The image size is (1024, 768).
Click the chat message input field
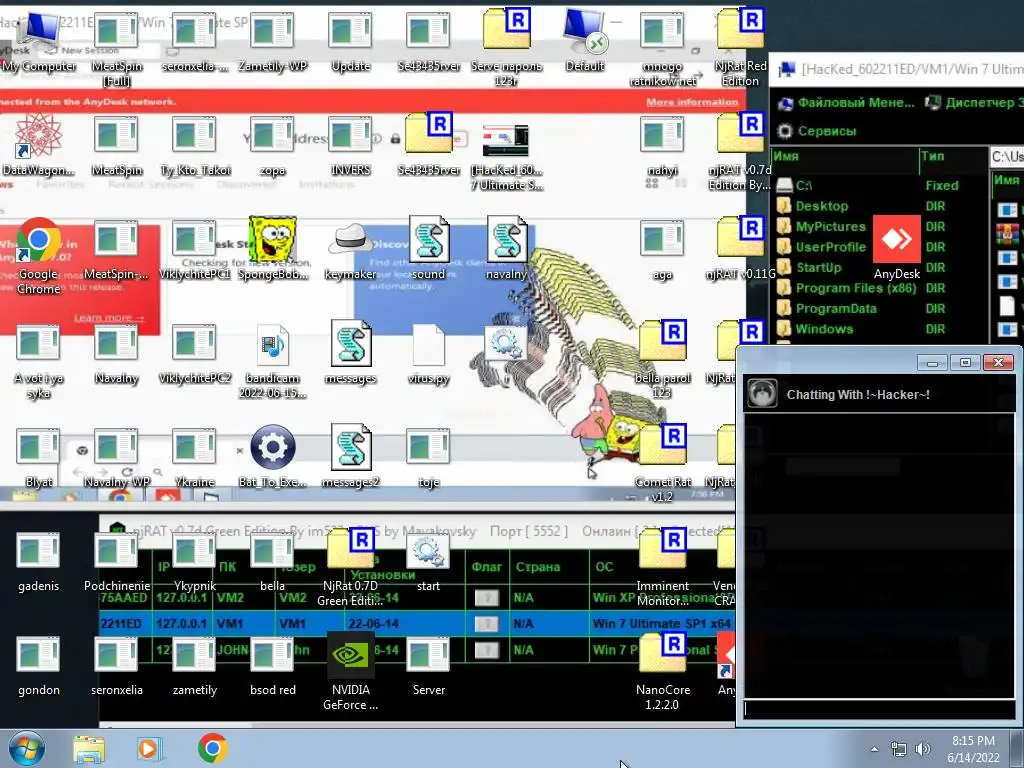pos(879,709)
